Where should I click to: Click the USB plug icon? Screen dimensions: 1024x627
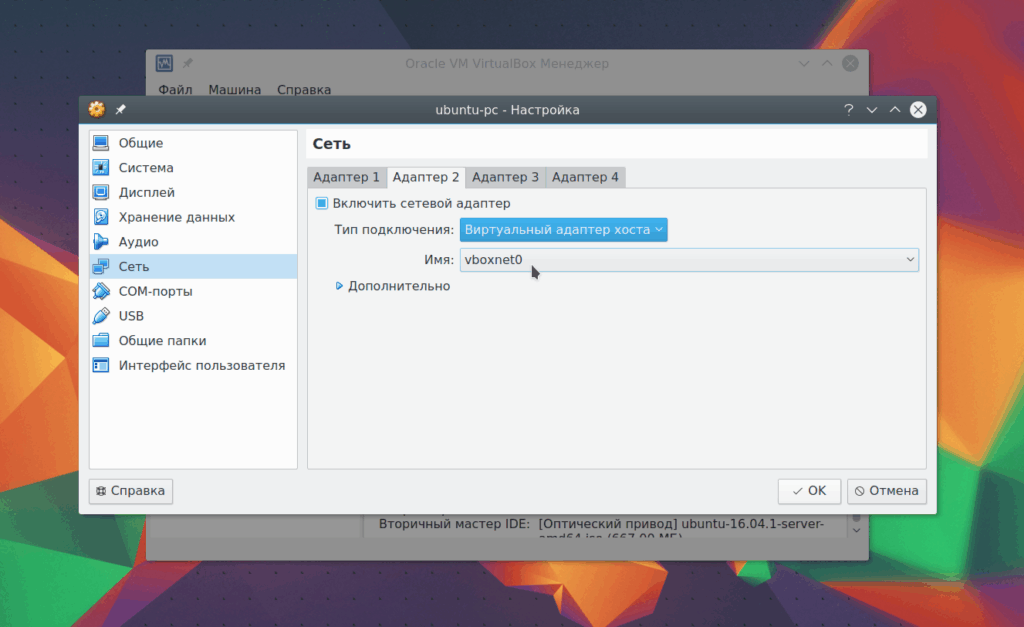pos(101,316)
